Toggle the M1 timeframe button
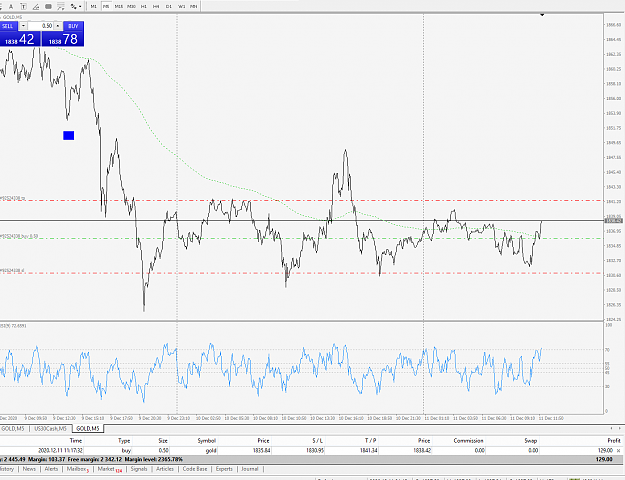Screen dimensions: 625x480 point(94,6)
